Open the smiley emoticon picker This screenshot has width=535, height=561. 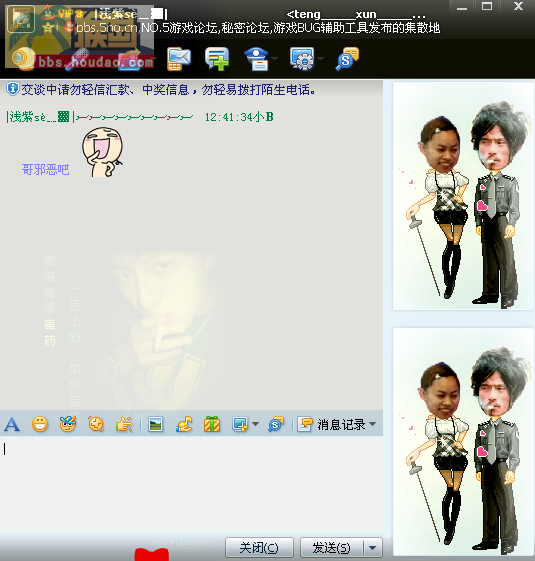point(40,425)
